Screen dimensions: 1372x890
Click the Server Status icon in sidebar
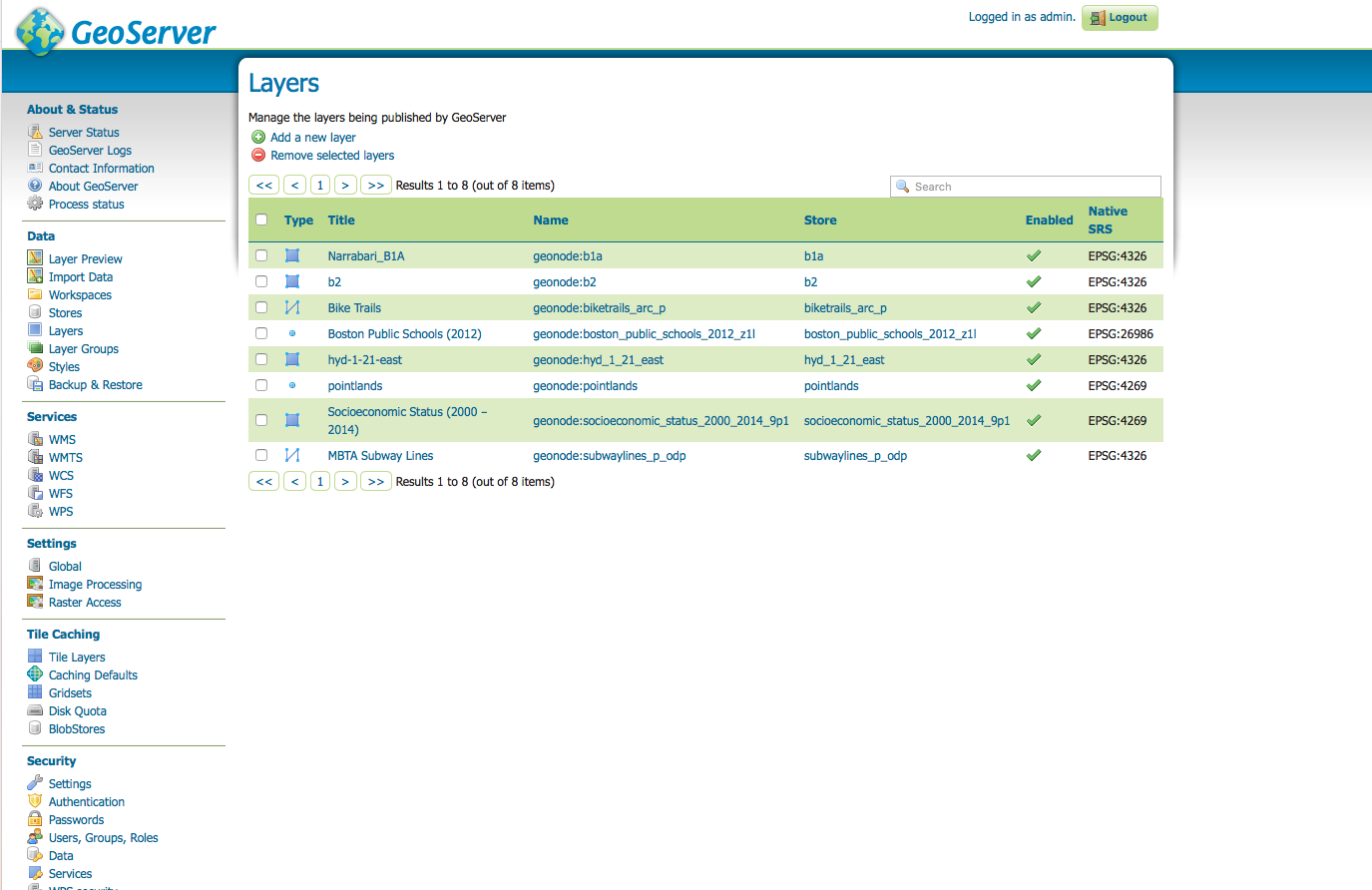35,132
